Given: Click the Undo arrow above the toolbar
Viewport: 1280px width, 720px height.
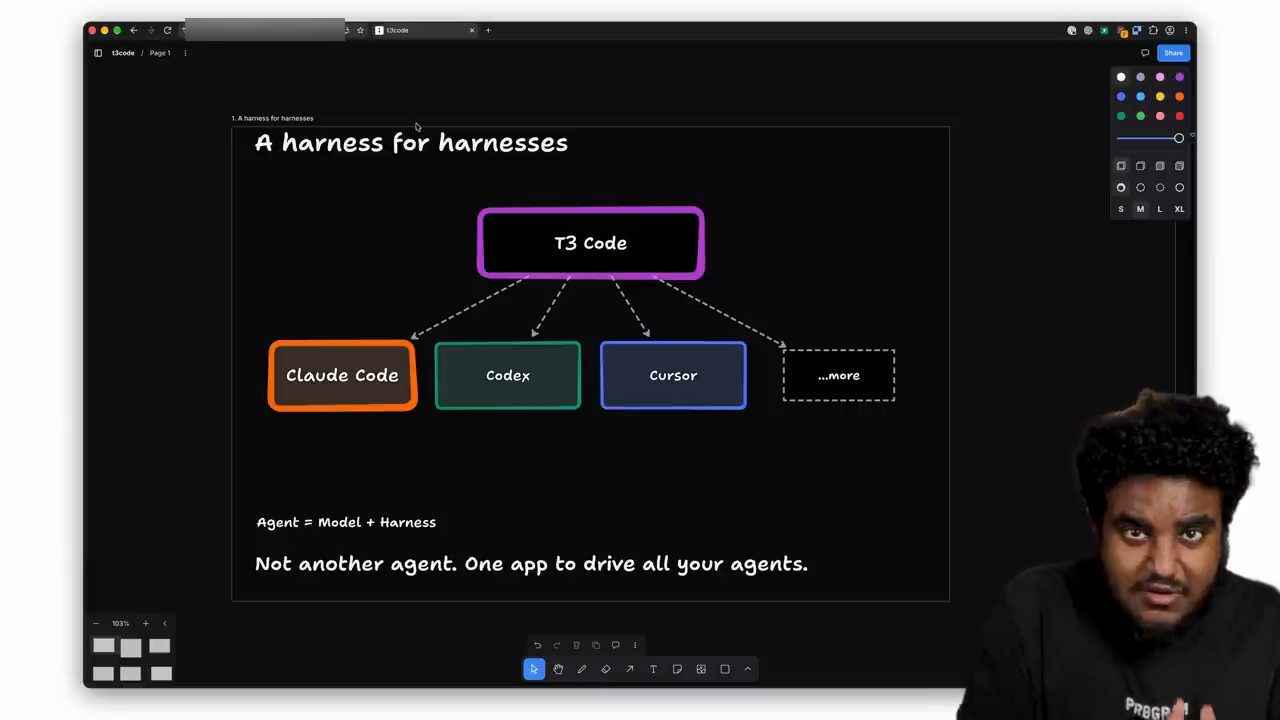Looking at the screenshot, I should [537, 645].
